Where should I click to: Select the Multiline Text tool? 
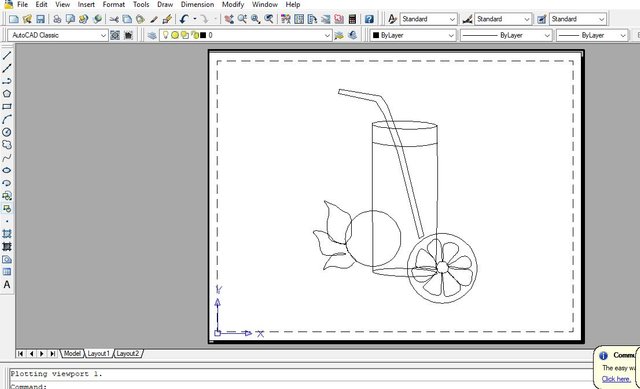click(7, 285)
